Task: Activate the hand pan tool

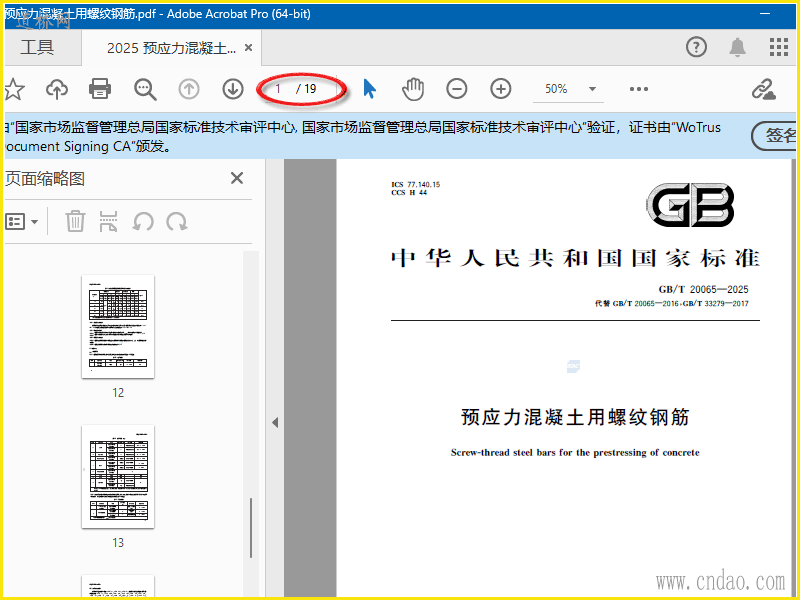Action: click(413, 89)
